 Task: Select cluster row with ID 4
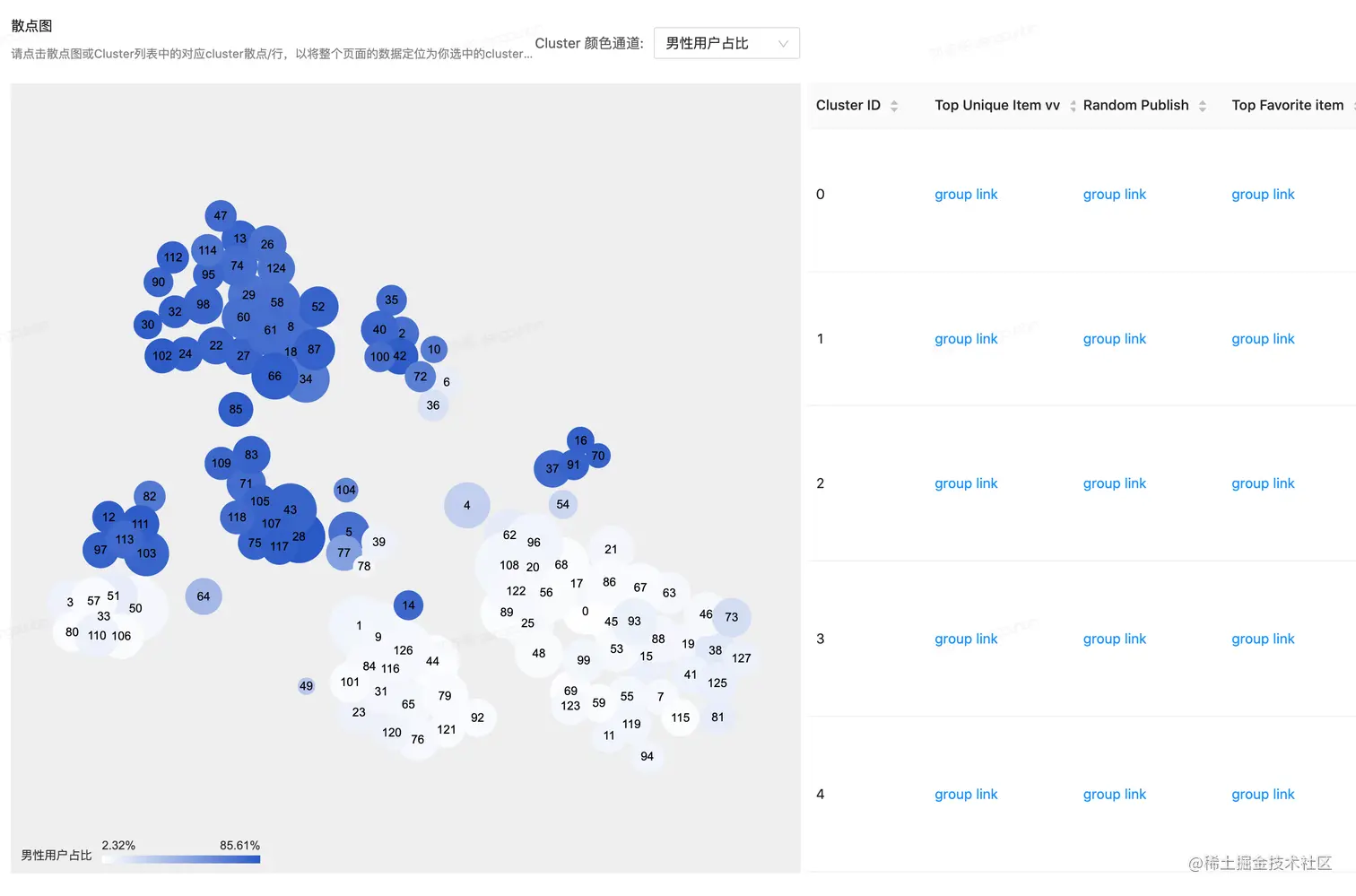click(1082, 795)
